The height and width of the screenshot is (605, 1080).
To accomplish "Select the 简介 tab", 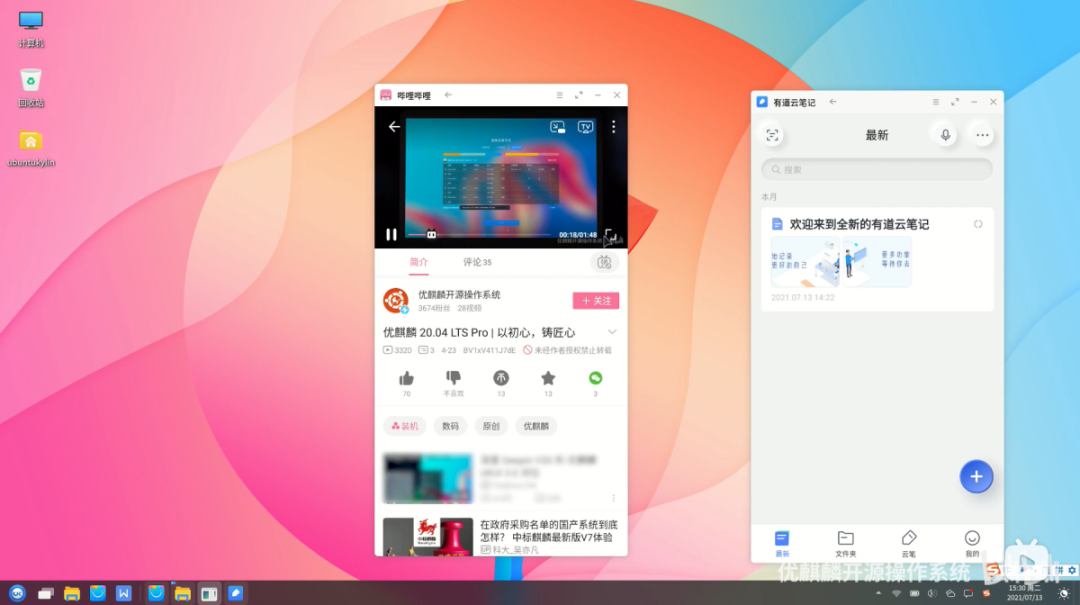I will tap(419, 262).
